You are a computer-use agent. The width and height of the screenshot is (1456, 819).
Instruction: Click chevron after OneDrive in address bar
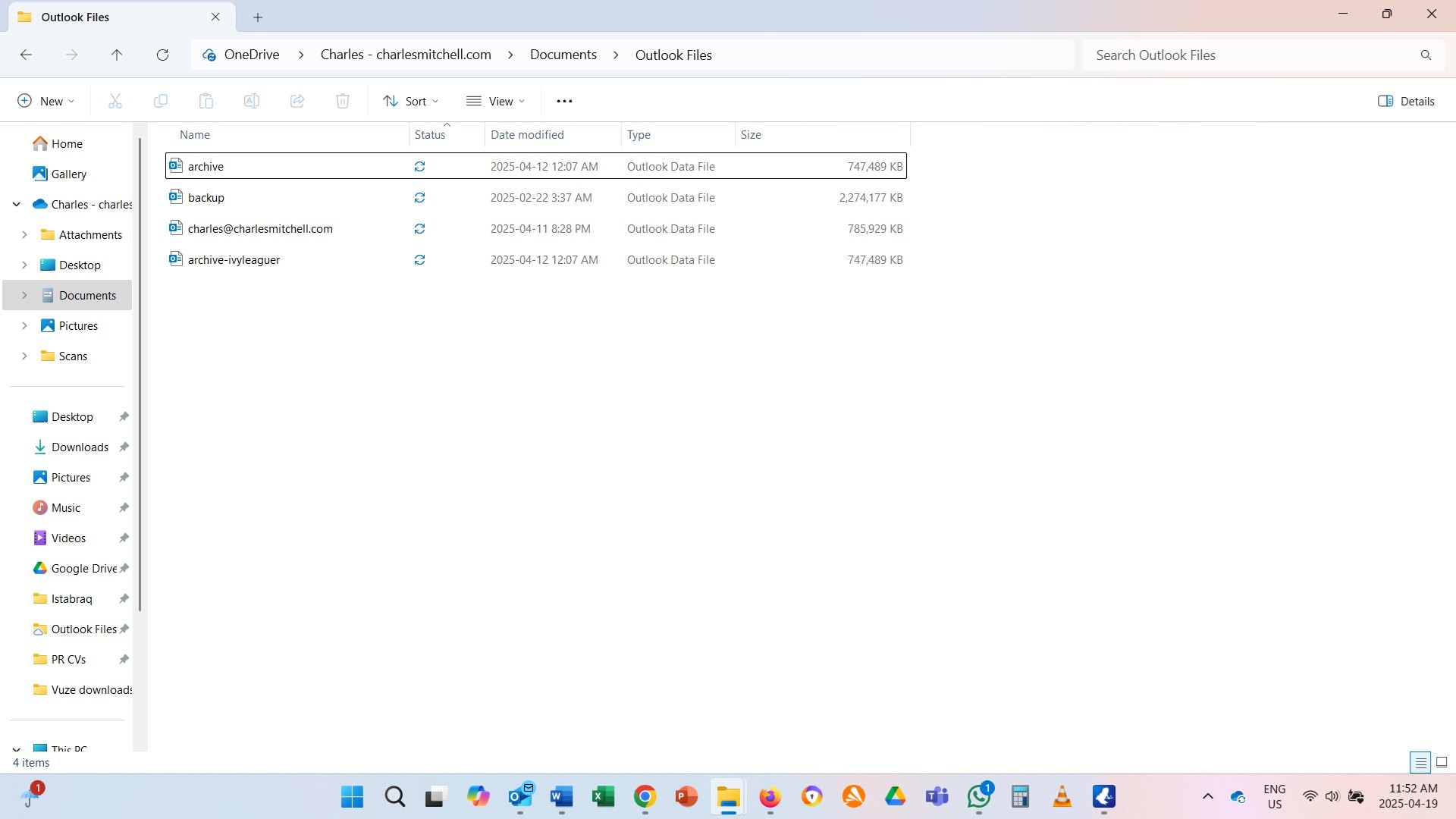301,55
